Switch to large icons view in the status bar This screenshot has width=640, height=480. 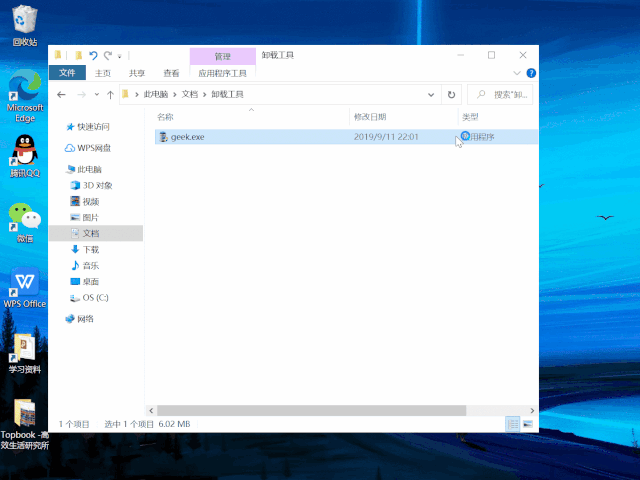pos(527,424)
